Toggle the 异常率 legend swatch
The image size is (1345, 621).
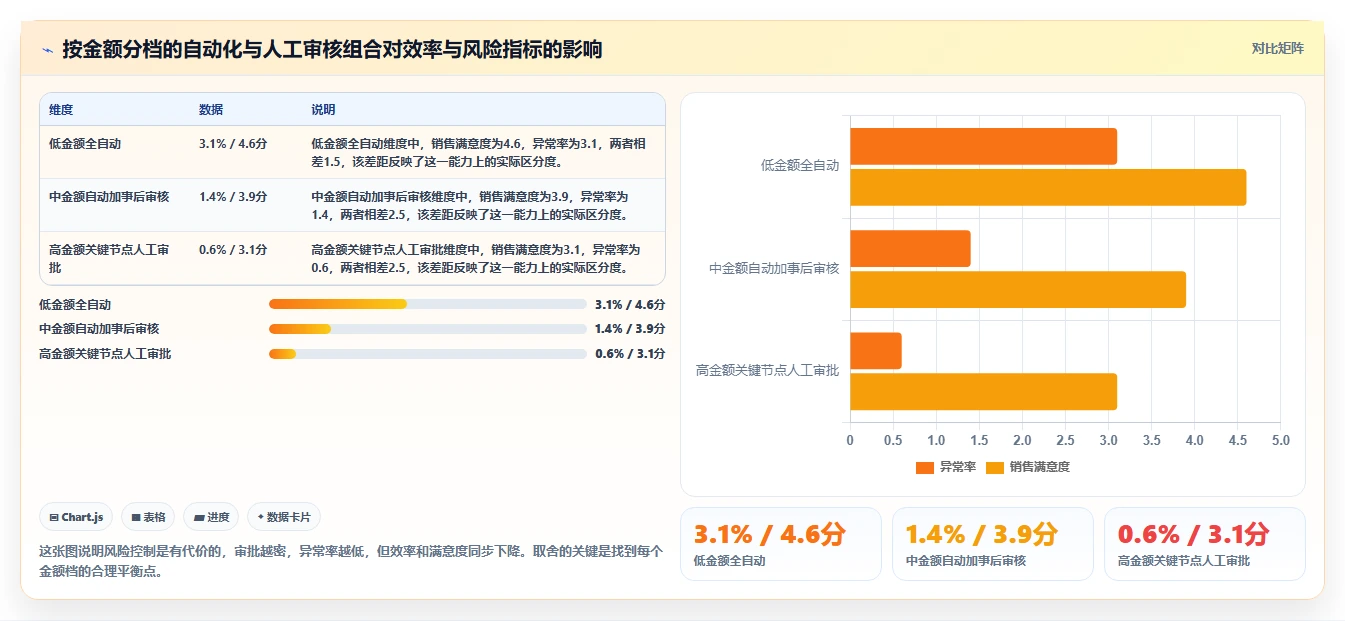[924, 467]
